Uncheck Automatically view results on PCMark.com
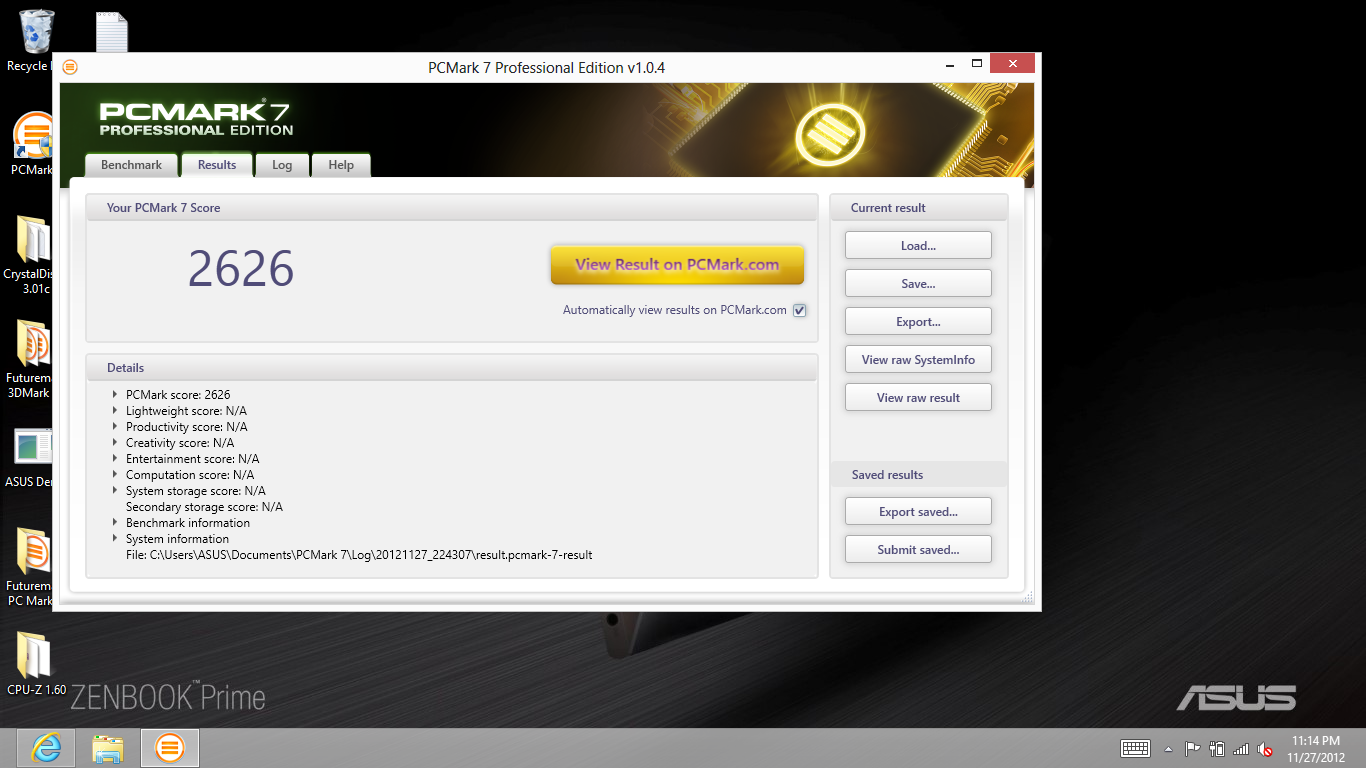 [799, 310]
